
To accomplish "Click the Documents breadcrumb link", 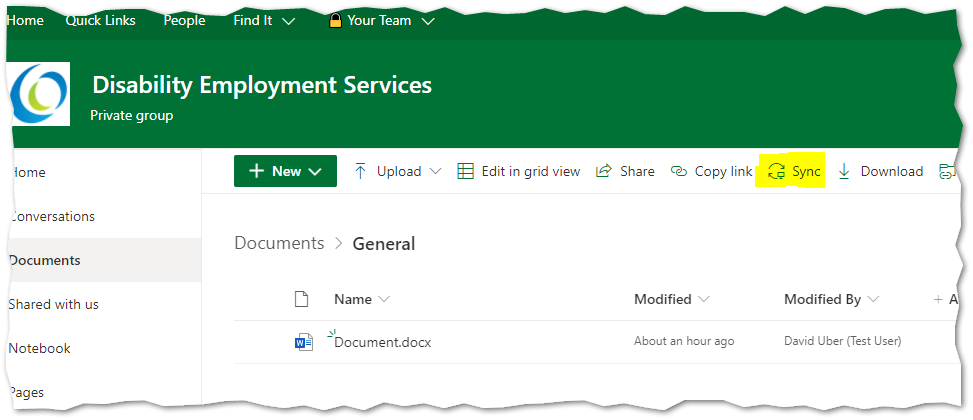I will tap(279, 243).
